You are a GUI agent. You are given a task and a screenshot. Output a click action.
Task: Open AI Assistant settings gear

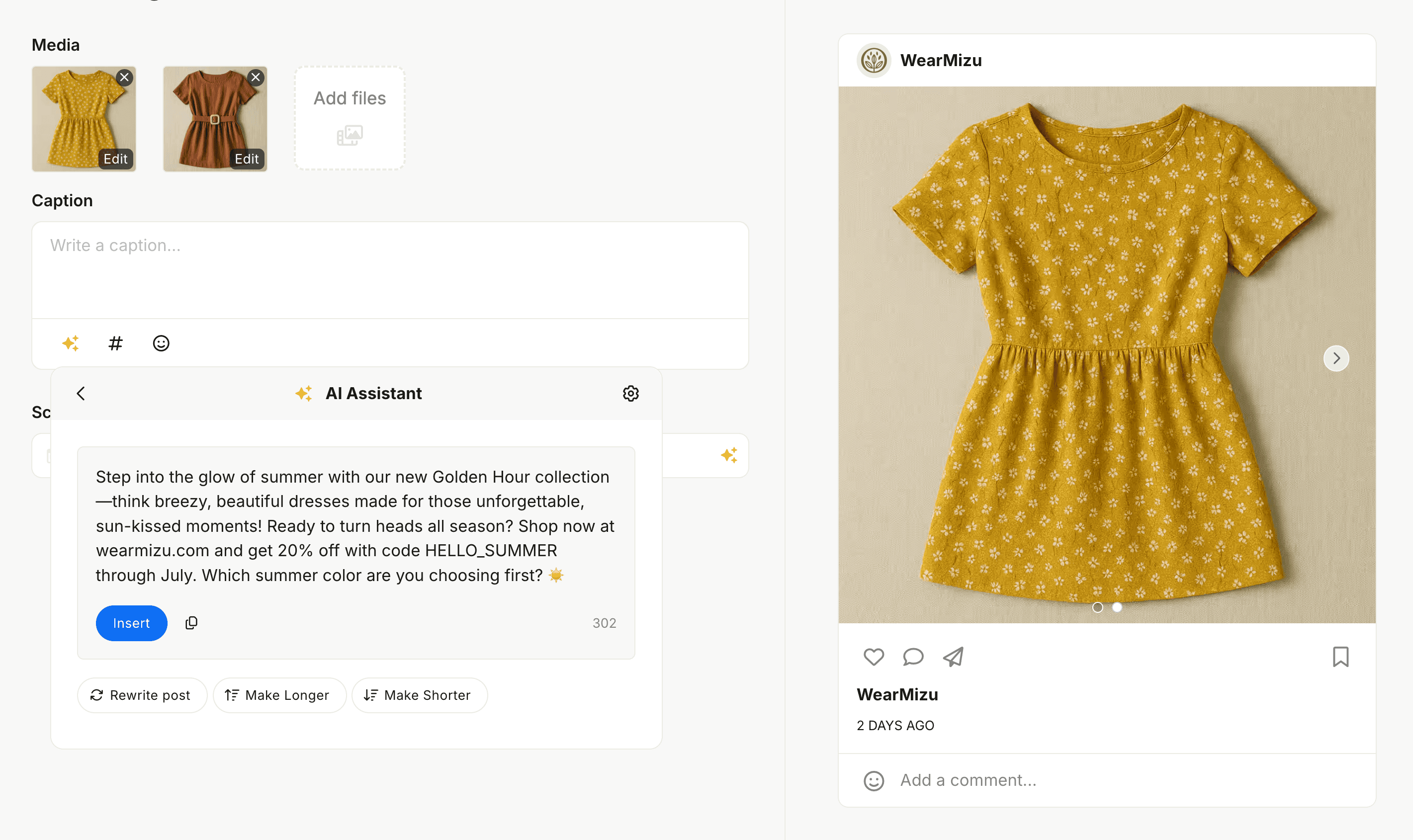tap(630, 393)
